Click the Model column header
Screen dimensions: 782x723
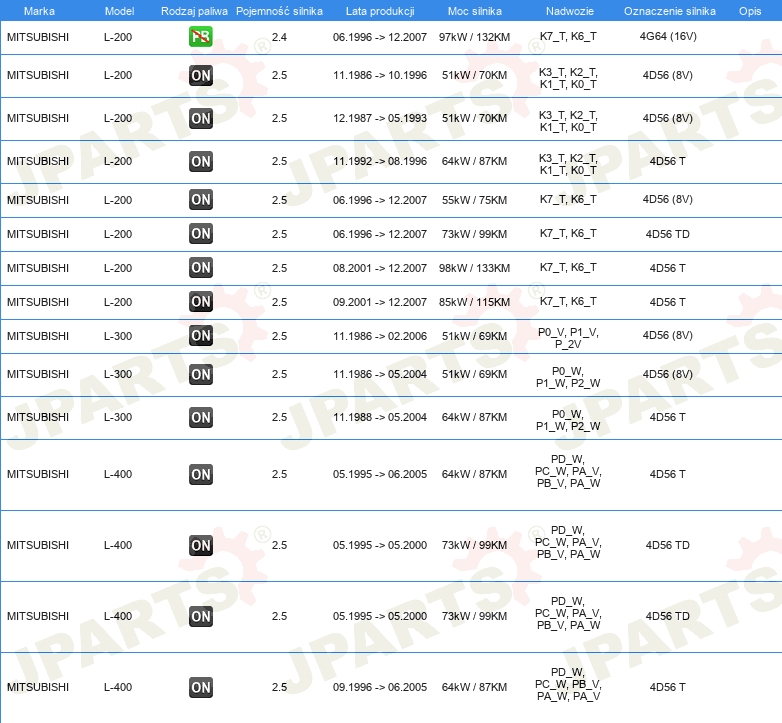(x=119, y=11)
